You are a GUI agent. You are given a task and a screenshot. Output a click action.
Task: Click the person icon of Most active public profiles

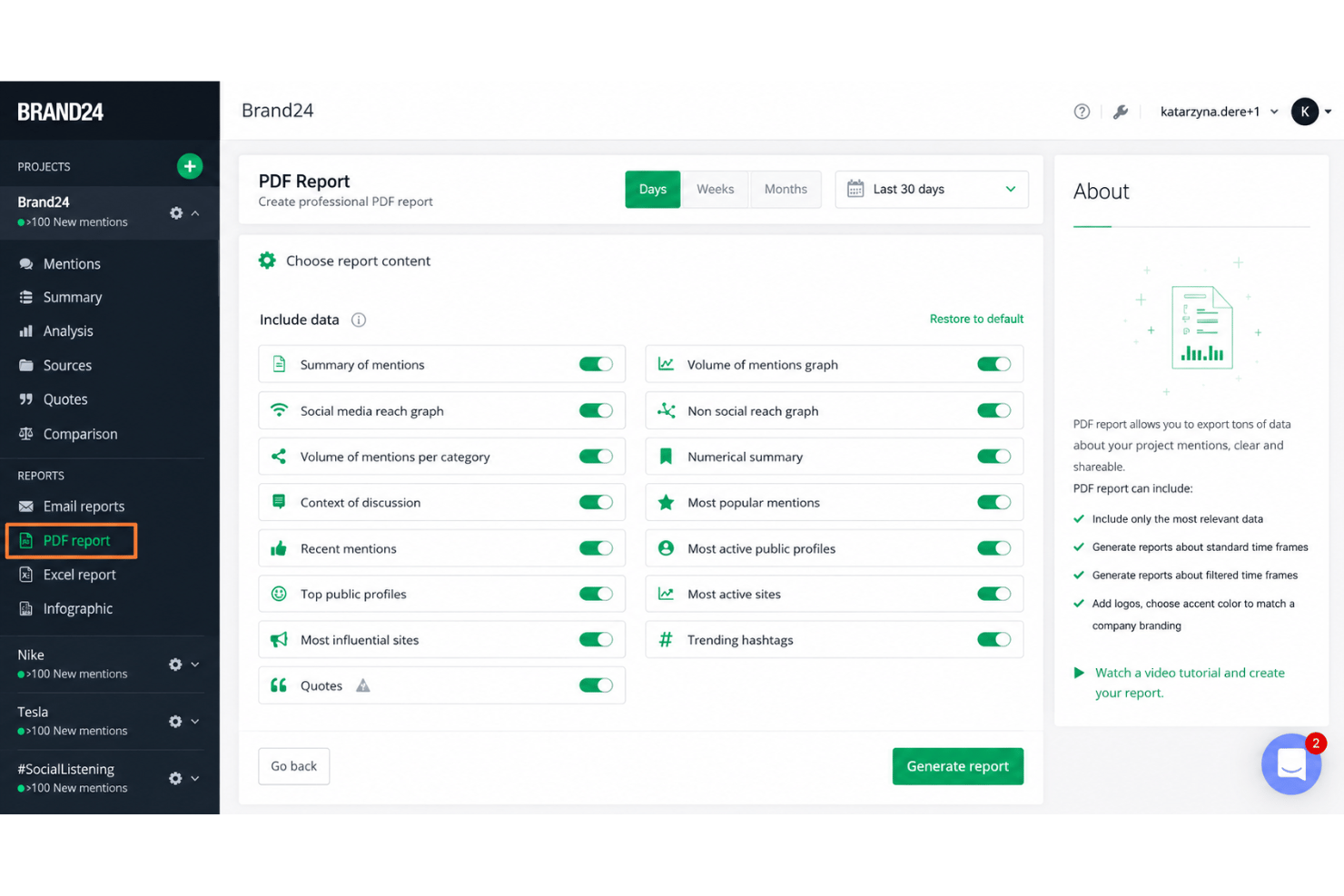pos(666,548)
